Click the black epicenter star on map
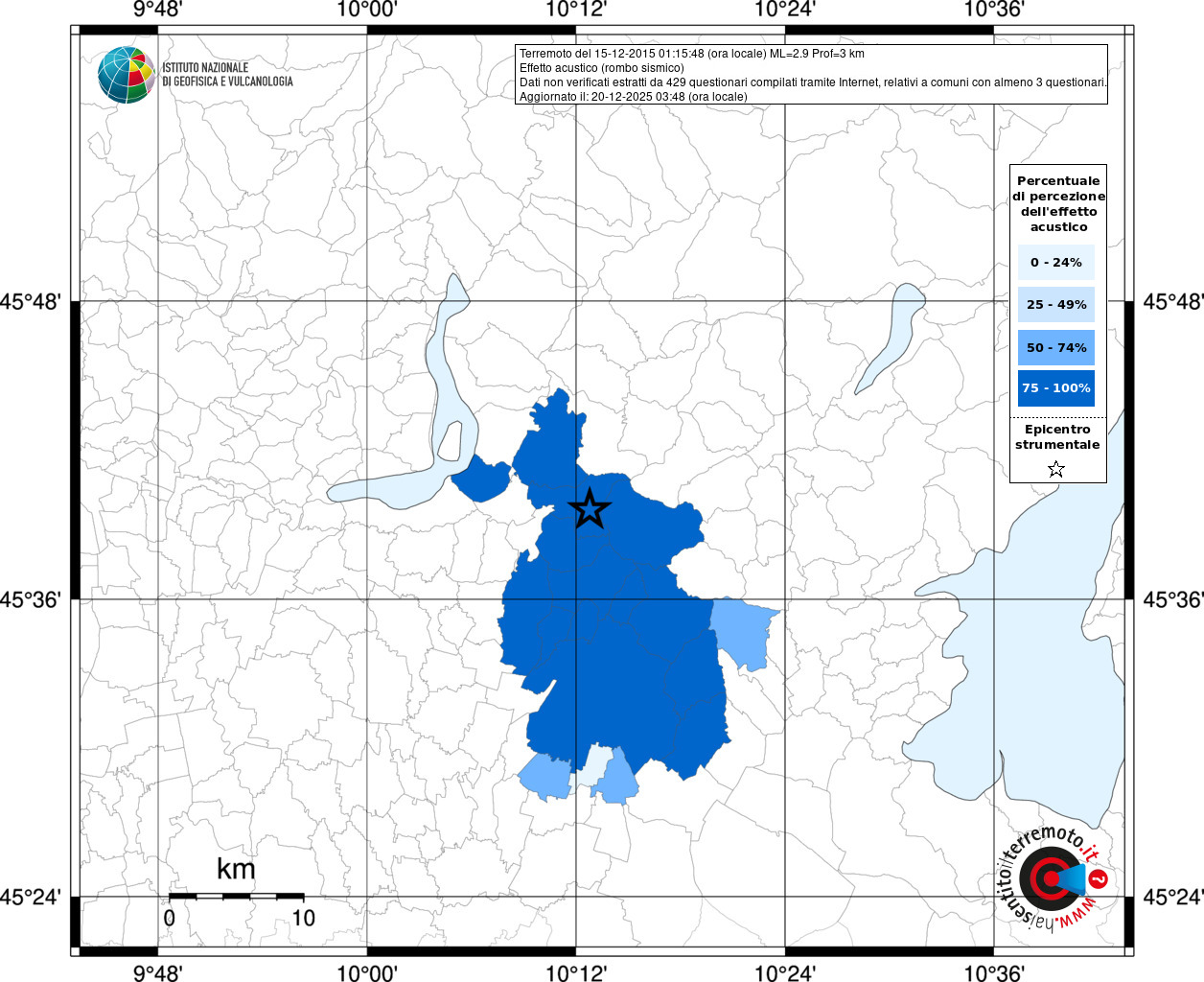The height and width of the screenshot is (982, 1204). (590, 508)
